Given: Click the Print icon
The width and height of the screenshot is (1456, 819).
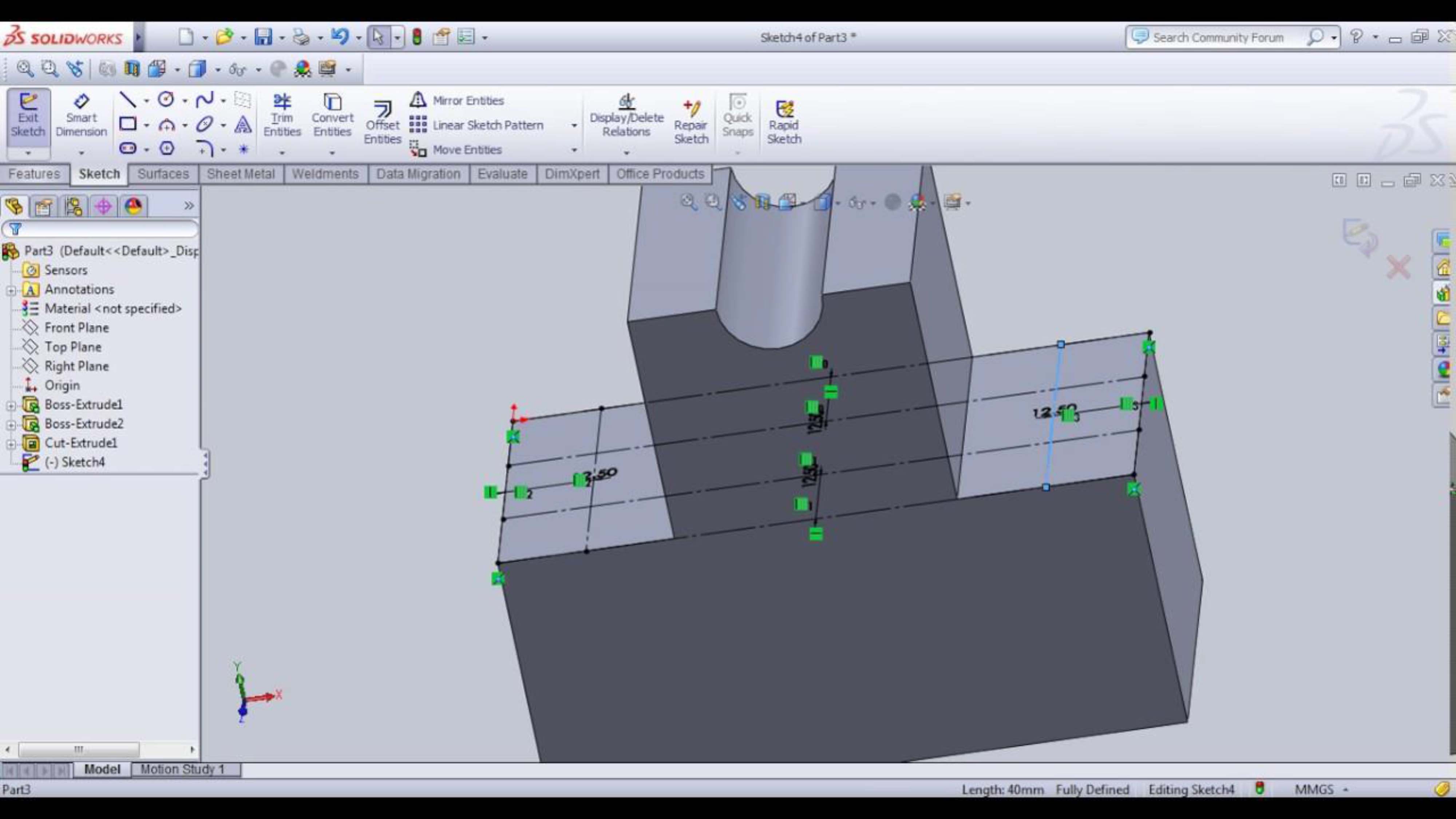Looking at the screenshot, I should 301,37.
